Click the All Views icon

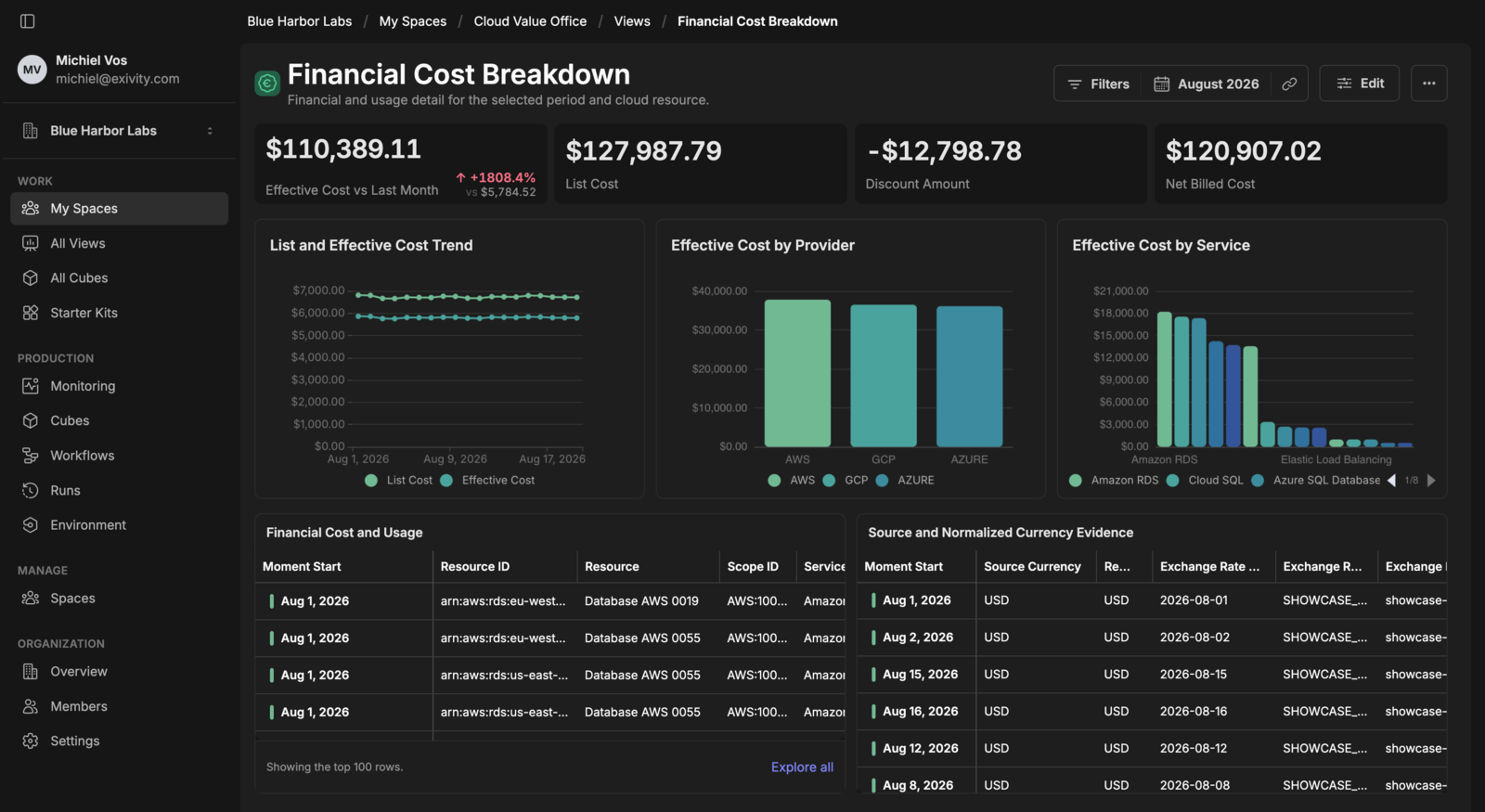[x=31, y=243]
